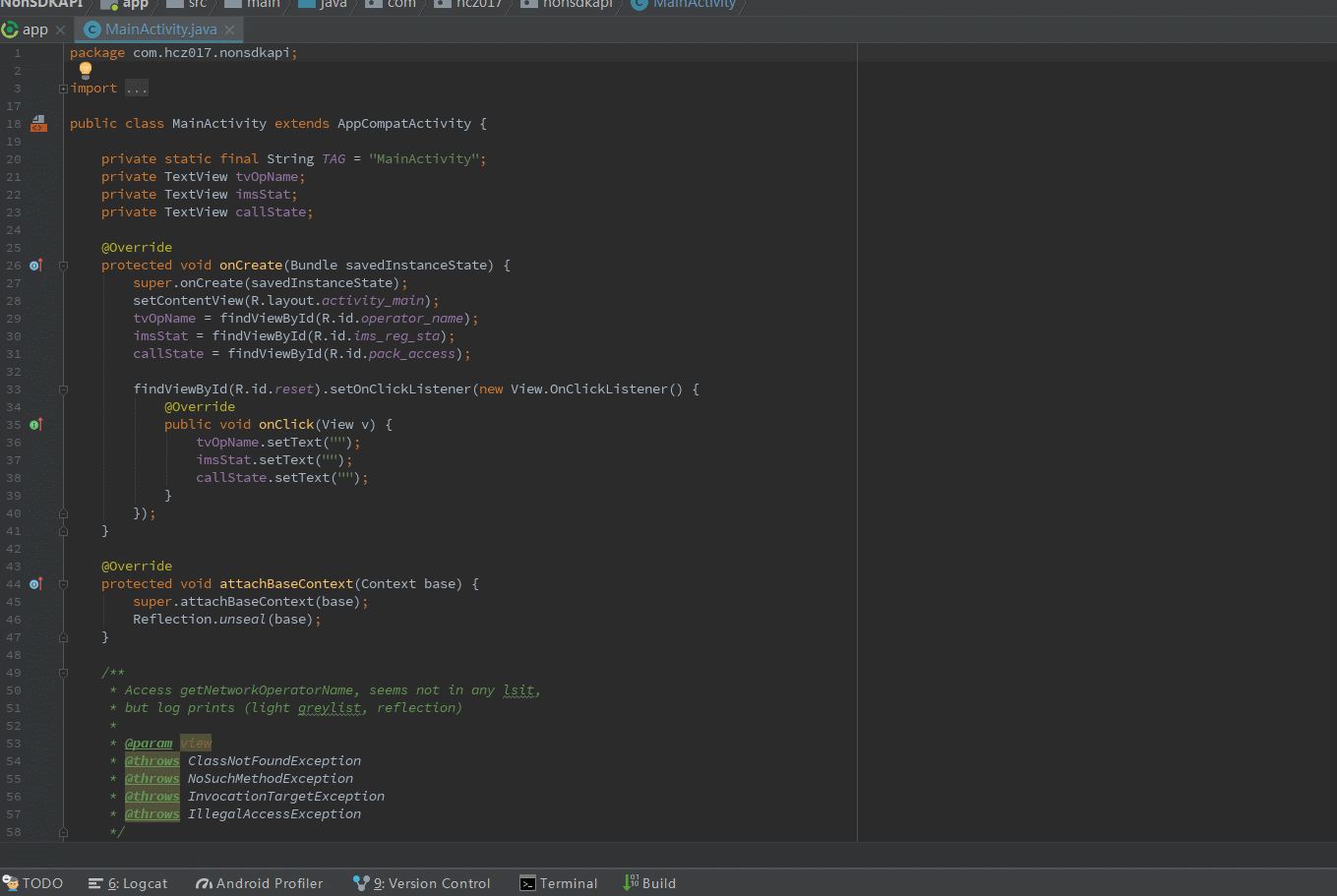The height and width of the screenshot is (896, 1337).
Task: Open the Android Profiler tool window
Action: tap(260, 883)
